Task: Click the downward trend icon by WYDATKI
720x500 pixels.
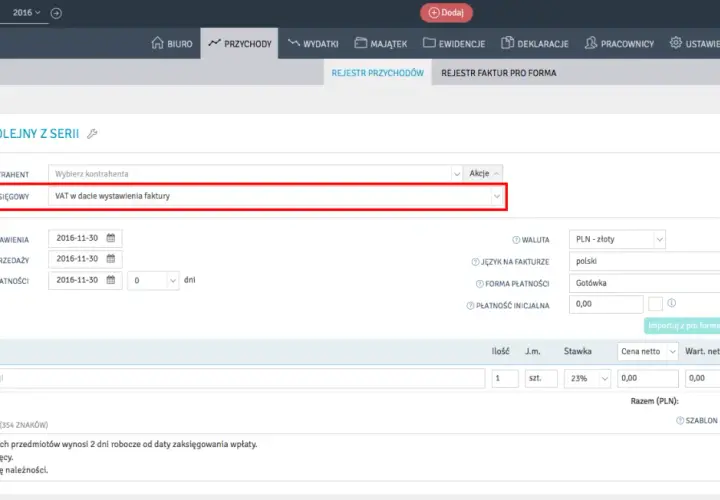Action: pos(294,43)
